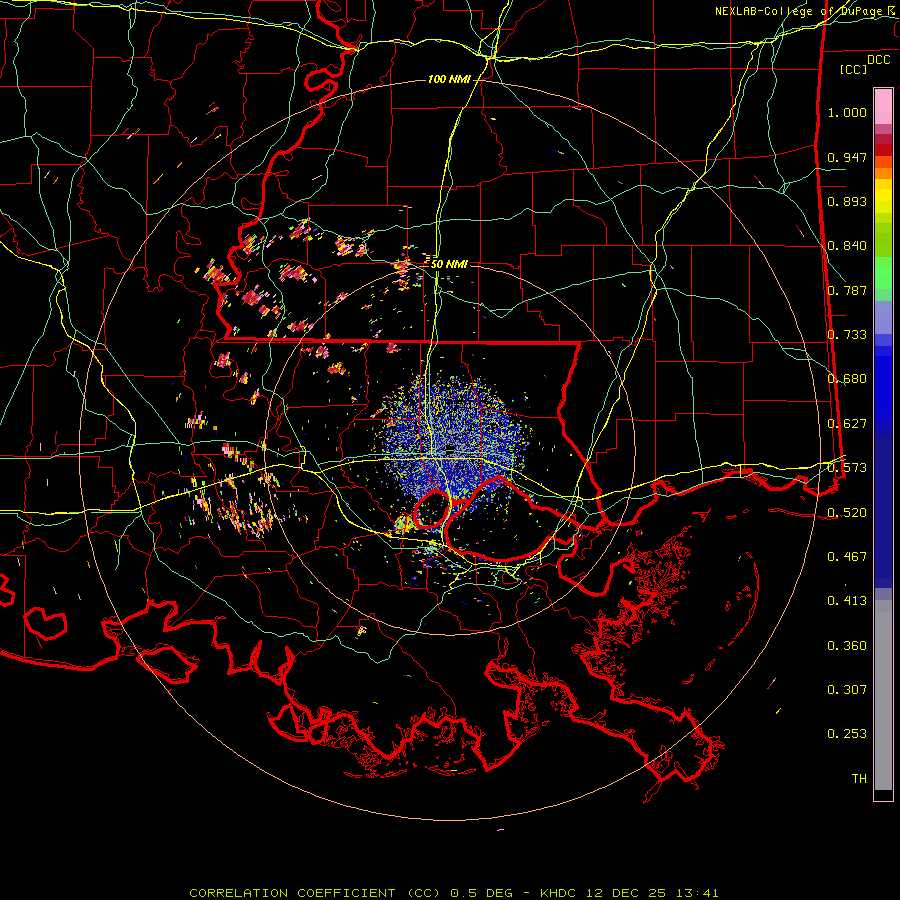Screen dimensions: 900x900
Task: Click the 0.573 color scale value
Action: (x=847, y=468)
